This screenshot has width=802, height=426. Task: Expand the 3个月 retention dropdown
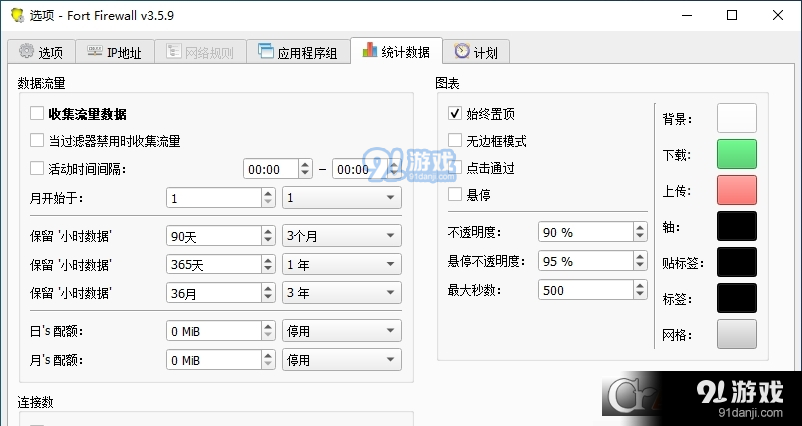tap(342, 236)
